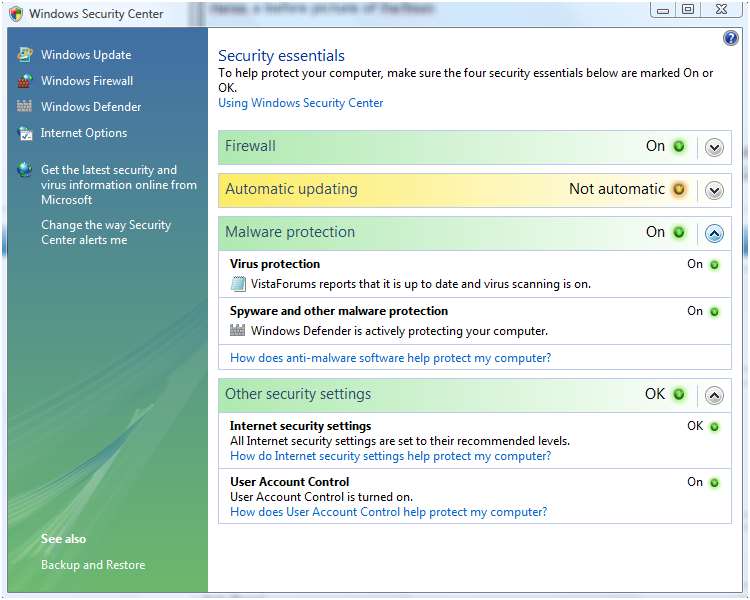Click the green status light on Other security settings

679,395
